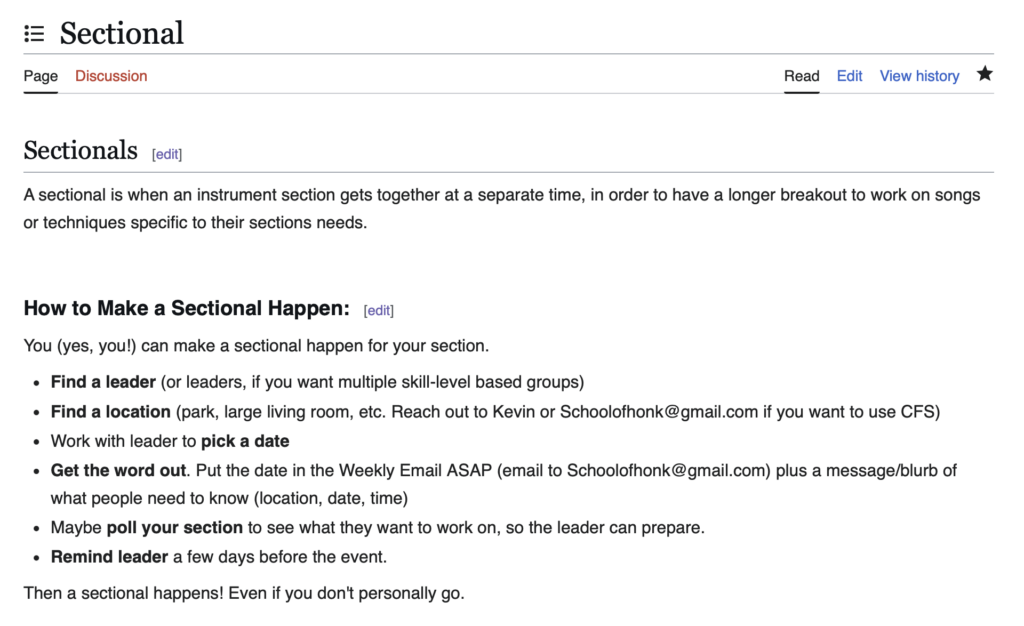Click the email address in the Find a location bullet
Image resolution: width=1024 pixels, height=626 pixels.
point(659,412)
